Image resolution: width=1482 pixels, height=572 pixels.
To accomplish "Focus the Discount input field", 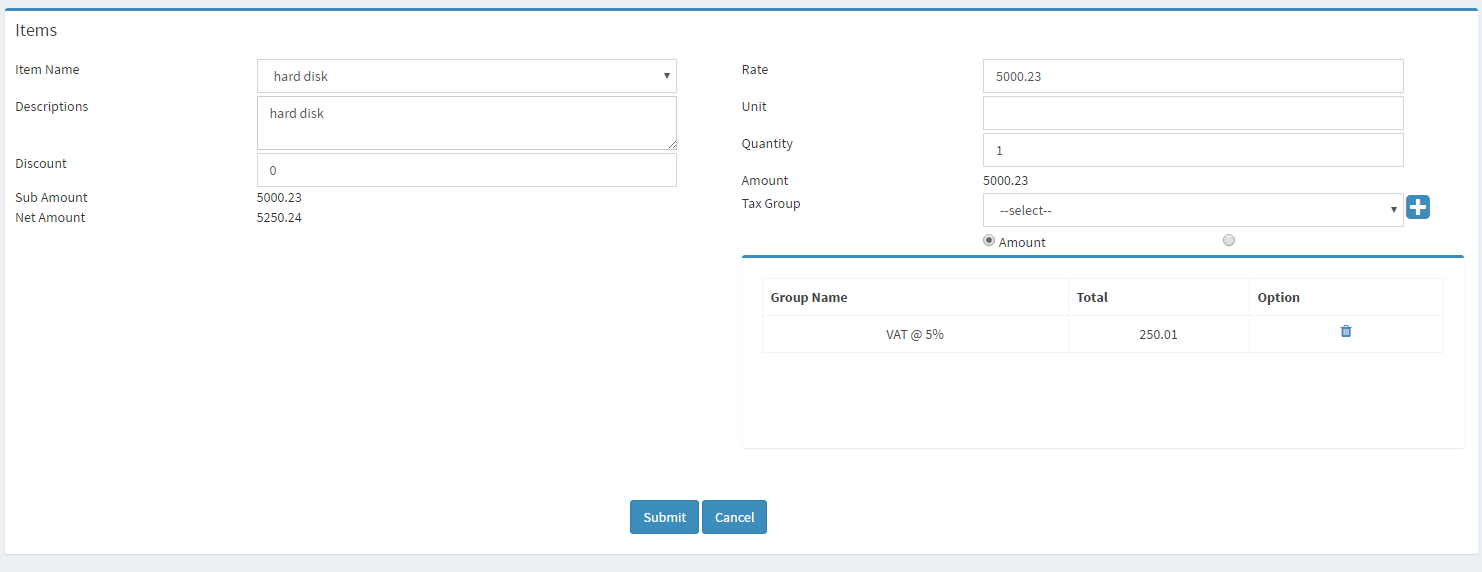I will click(467, 170).
